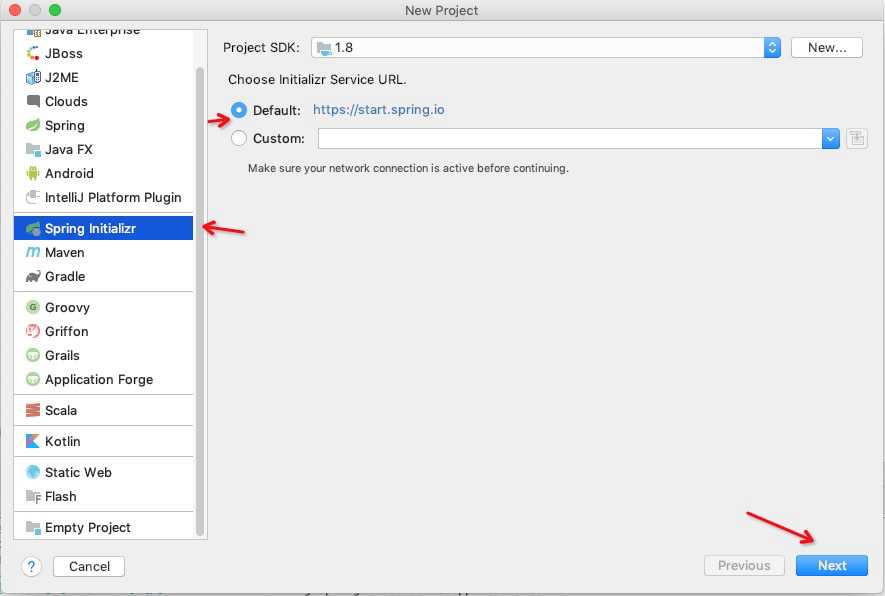The image size is (885, 596).
Task: Click the Grails icon
Action: click(33, 355)
